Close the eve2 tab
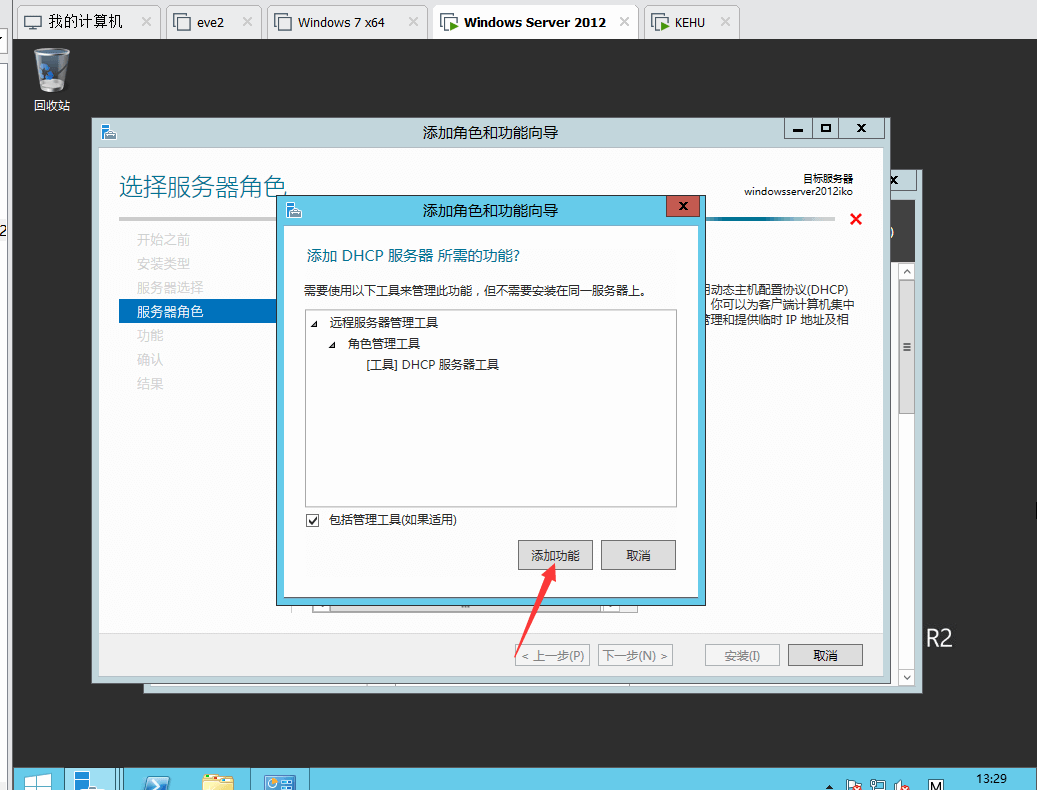The height and width of the screenshot is (790, 1037). [x=247, y=22]
